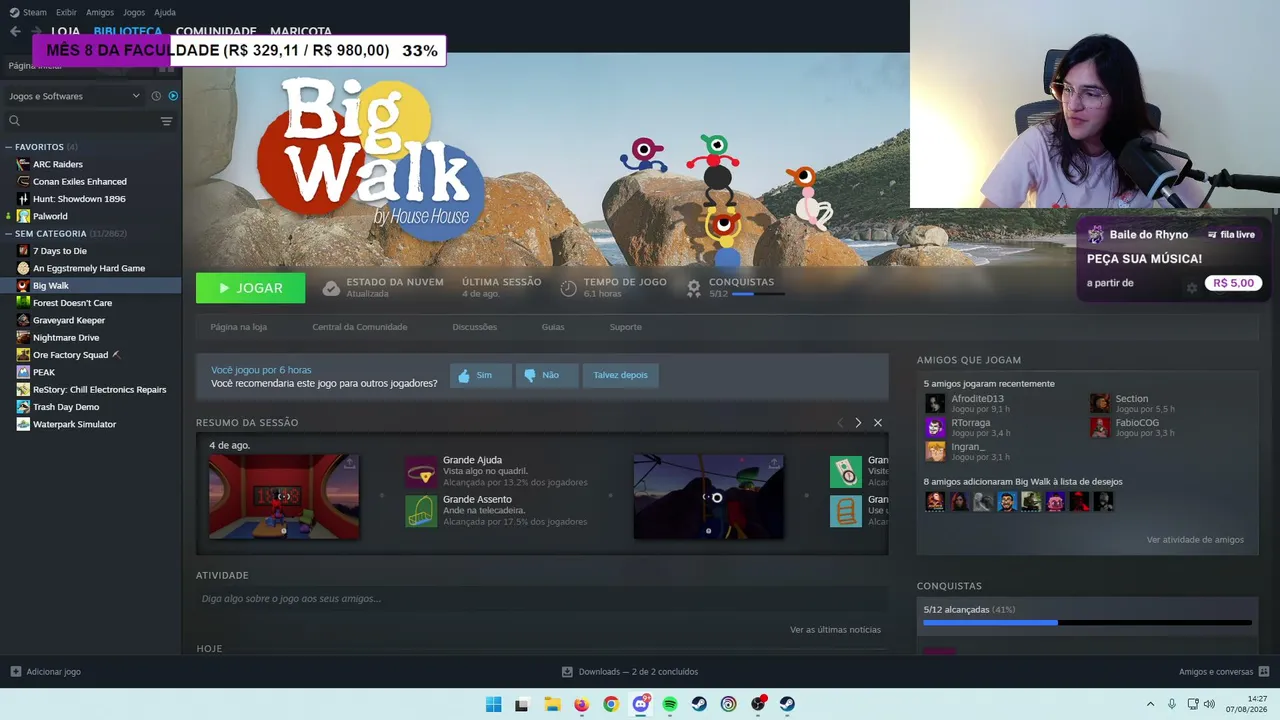Click the green JOGAR play button

point(251,288)
